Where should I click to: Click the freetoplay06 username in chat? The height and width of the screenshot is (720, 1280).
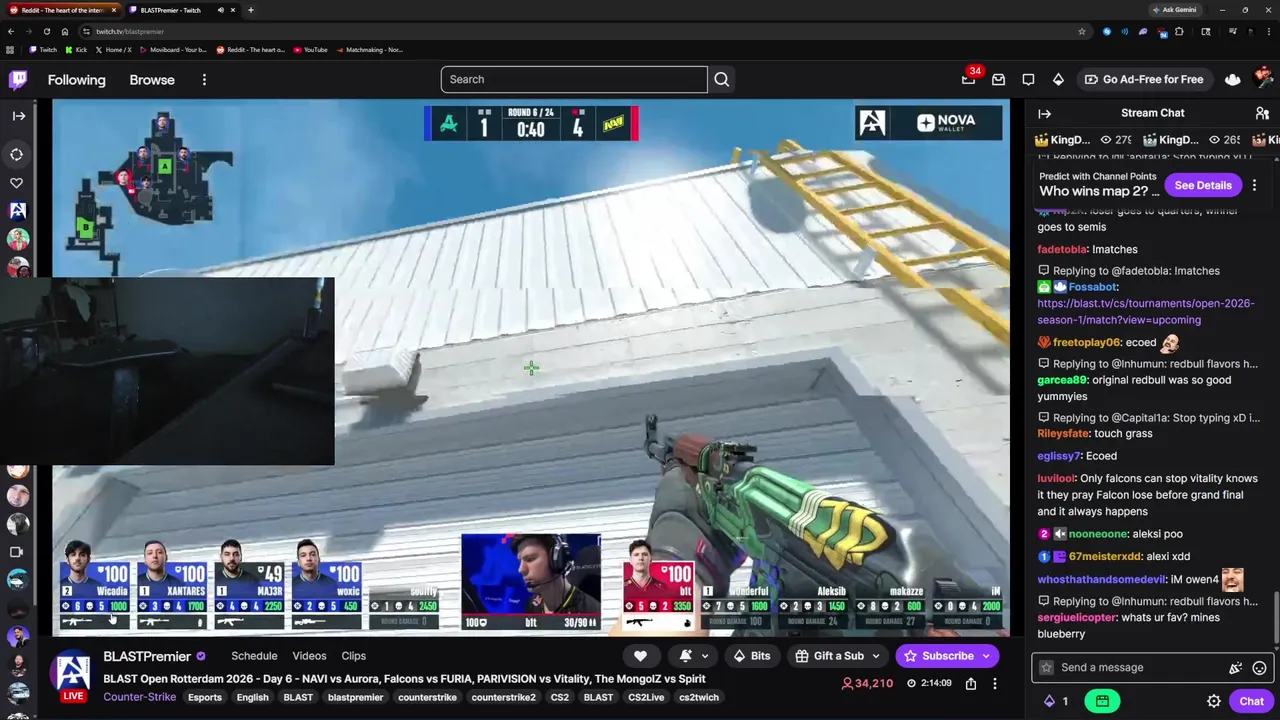[x=1086, y=342]
